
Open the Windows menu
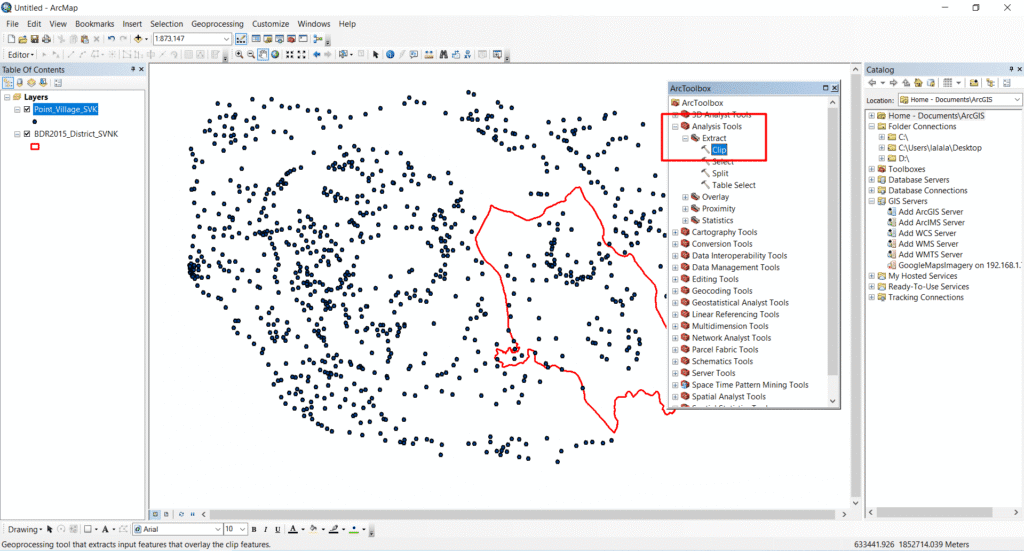[x=313, y=24]
